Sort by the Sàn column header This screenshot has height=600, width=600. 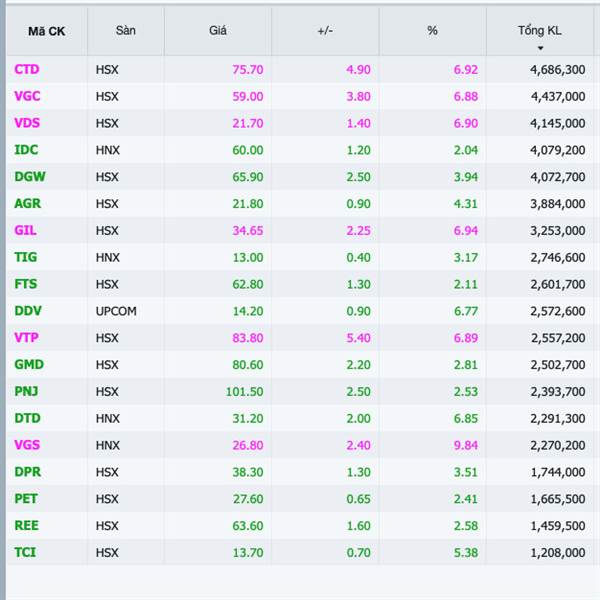[126, 30]
